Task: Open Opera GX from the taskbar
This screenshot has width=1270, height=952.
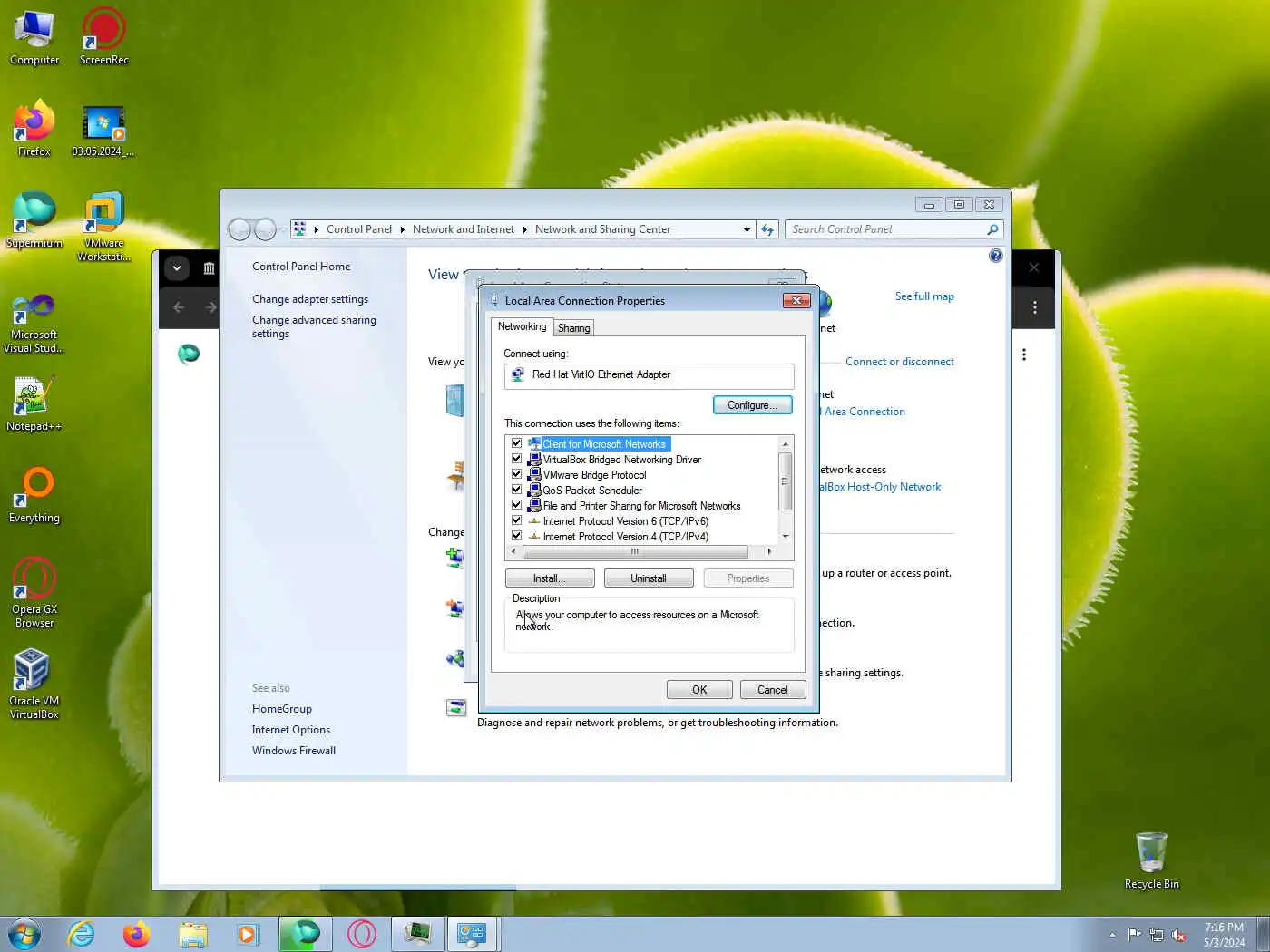Action: pos(361,934)
